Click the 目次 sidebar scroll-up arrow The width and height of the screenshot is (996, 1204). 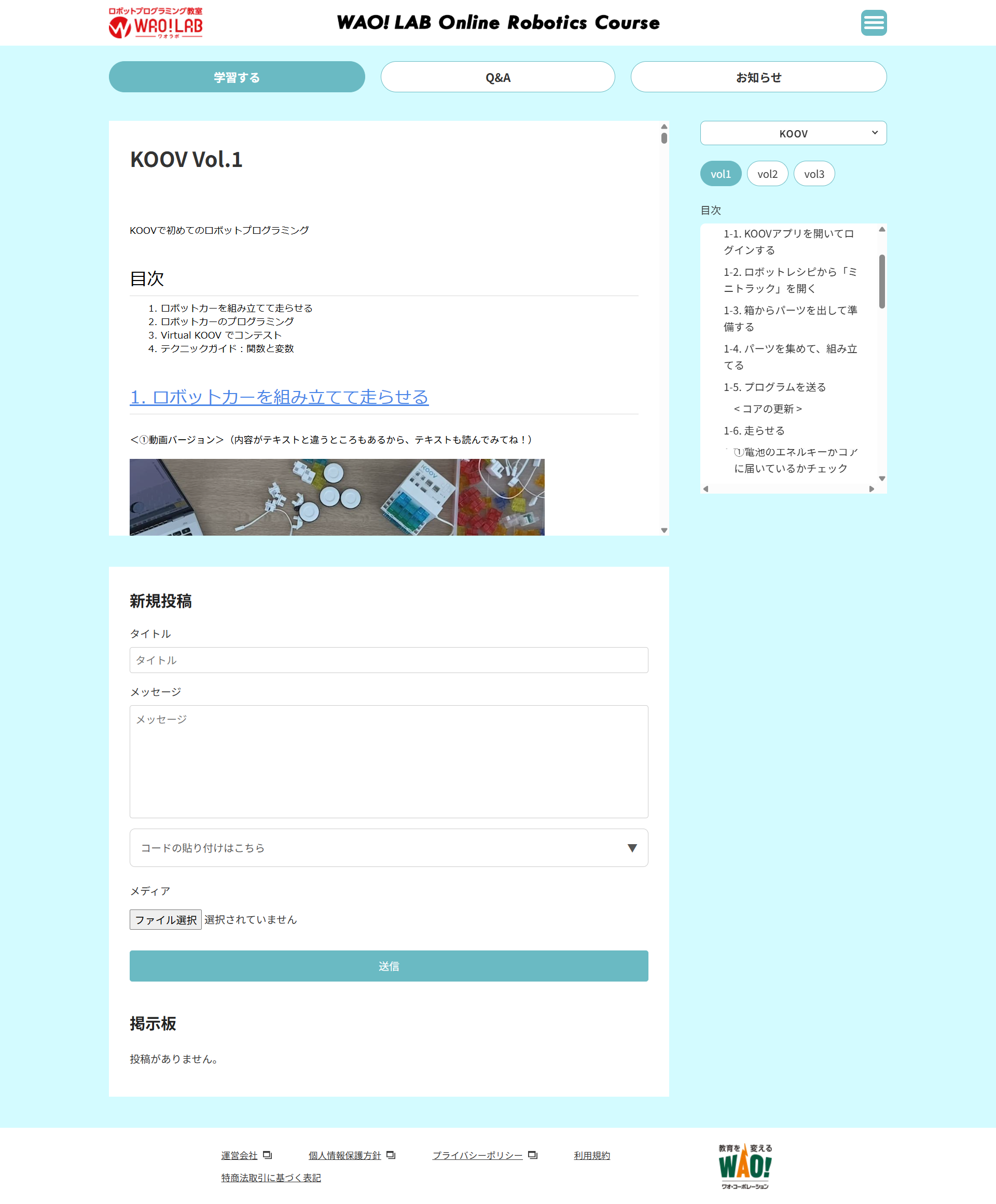(x=882, y=229)
